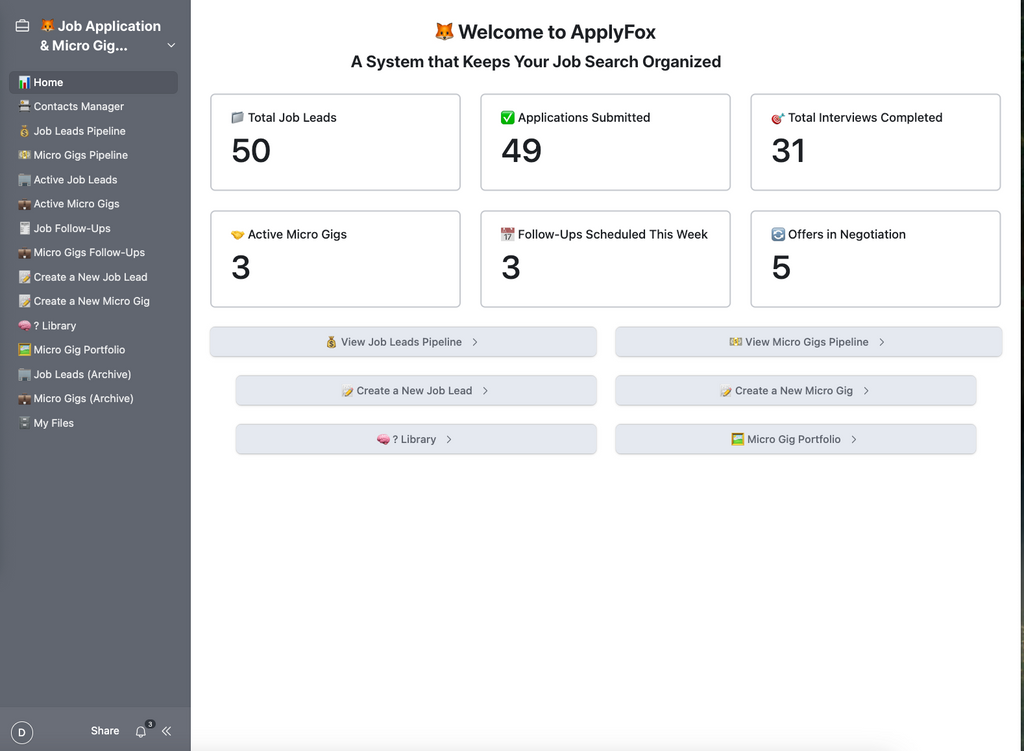Image resolution: width=1024 pixels, height=751 pixels.
Task: Click the ? Library button in the main panel
Action: 416,439
